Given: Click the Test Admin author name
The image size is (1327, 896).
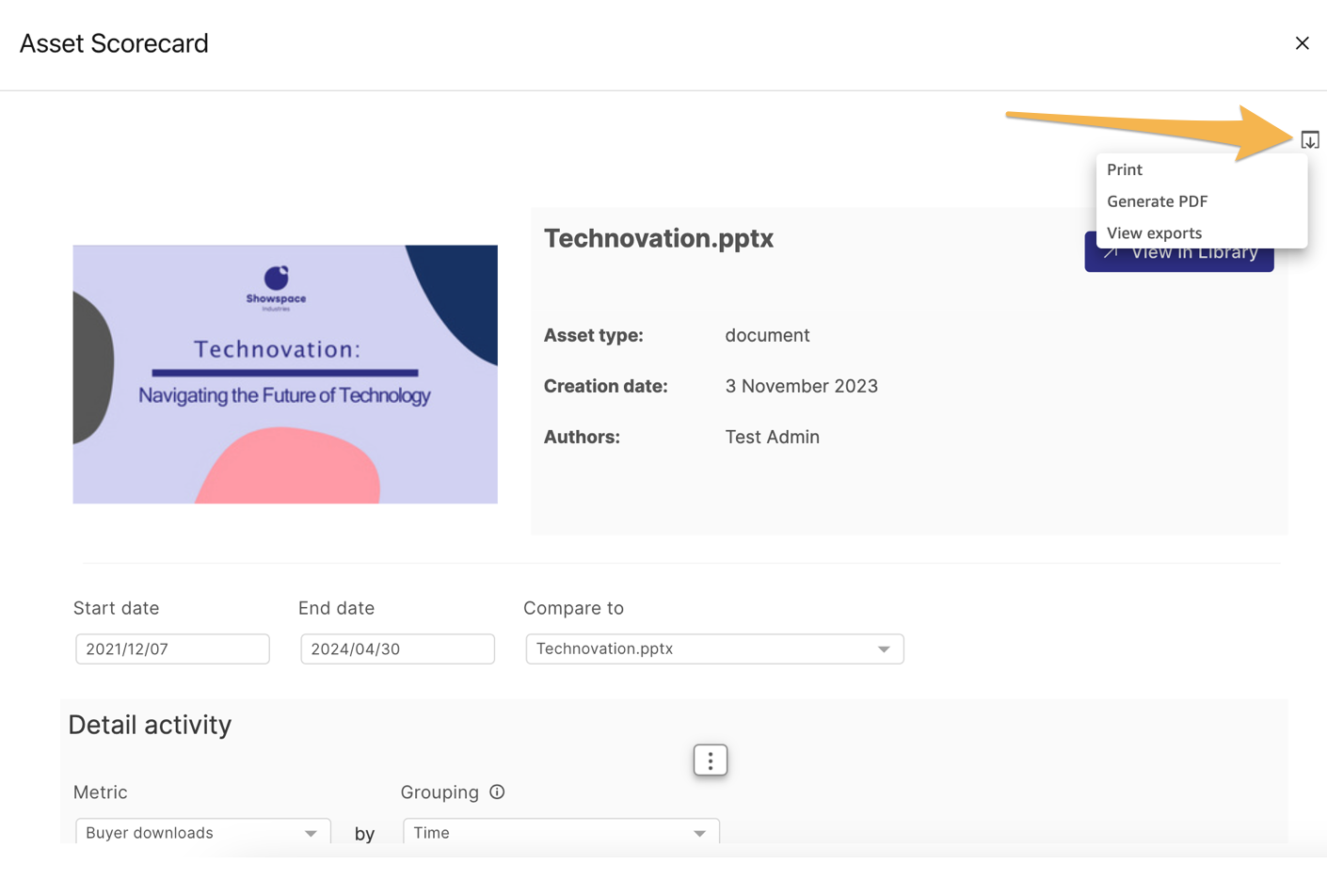Looking at the screenshot, I should 772,437.
